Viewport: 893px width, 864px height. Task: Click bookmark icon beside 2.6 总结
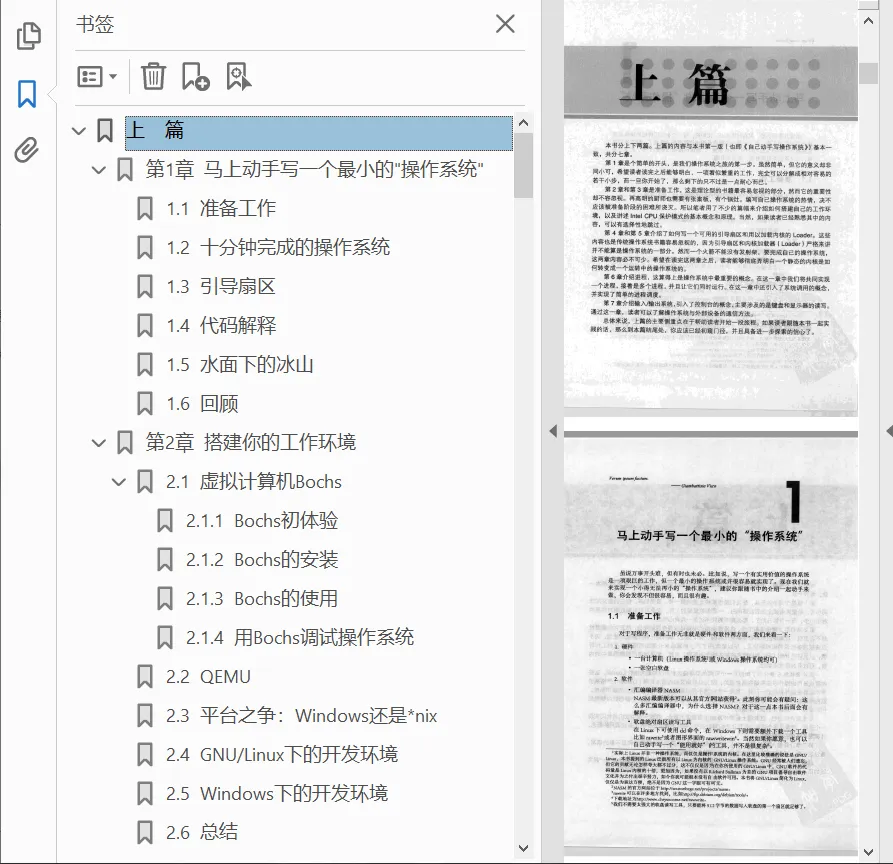145,833
